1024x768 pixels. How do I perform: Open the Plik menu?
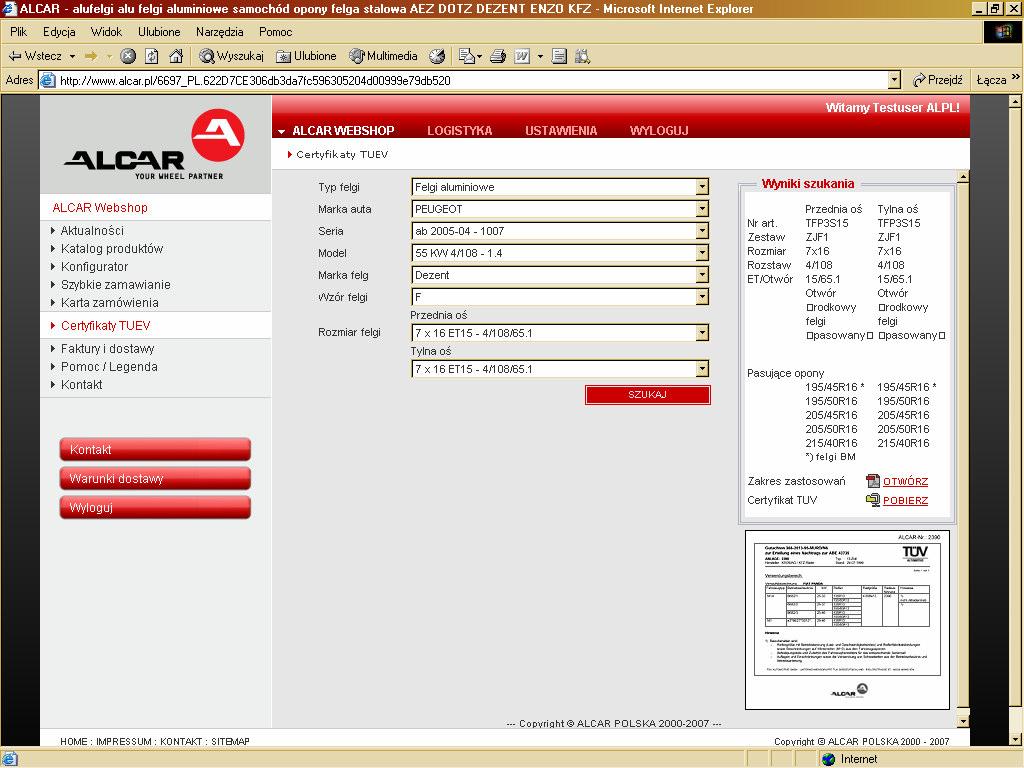point(19,32)
